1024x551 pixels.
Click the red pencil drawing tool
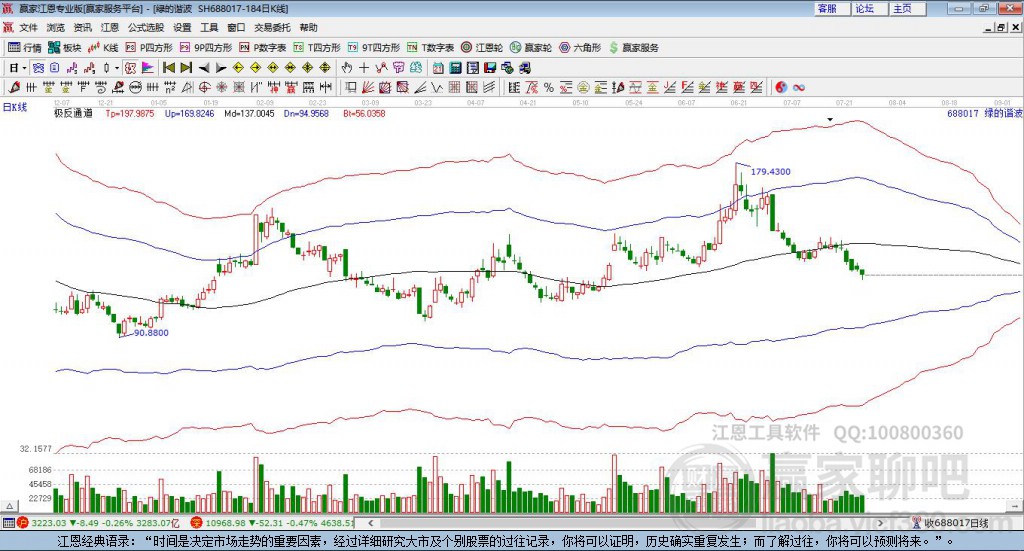pos(14,87)
